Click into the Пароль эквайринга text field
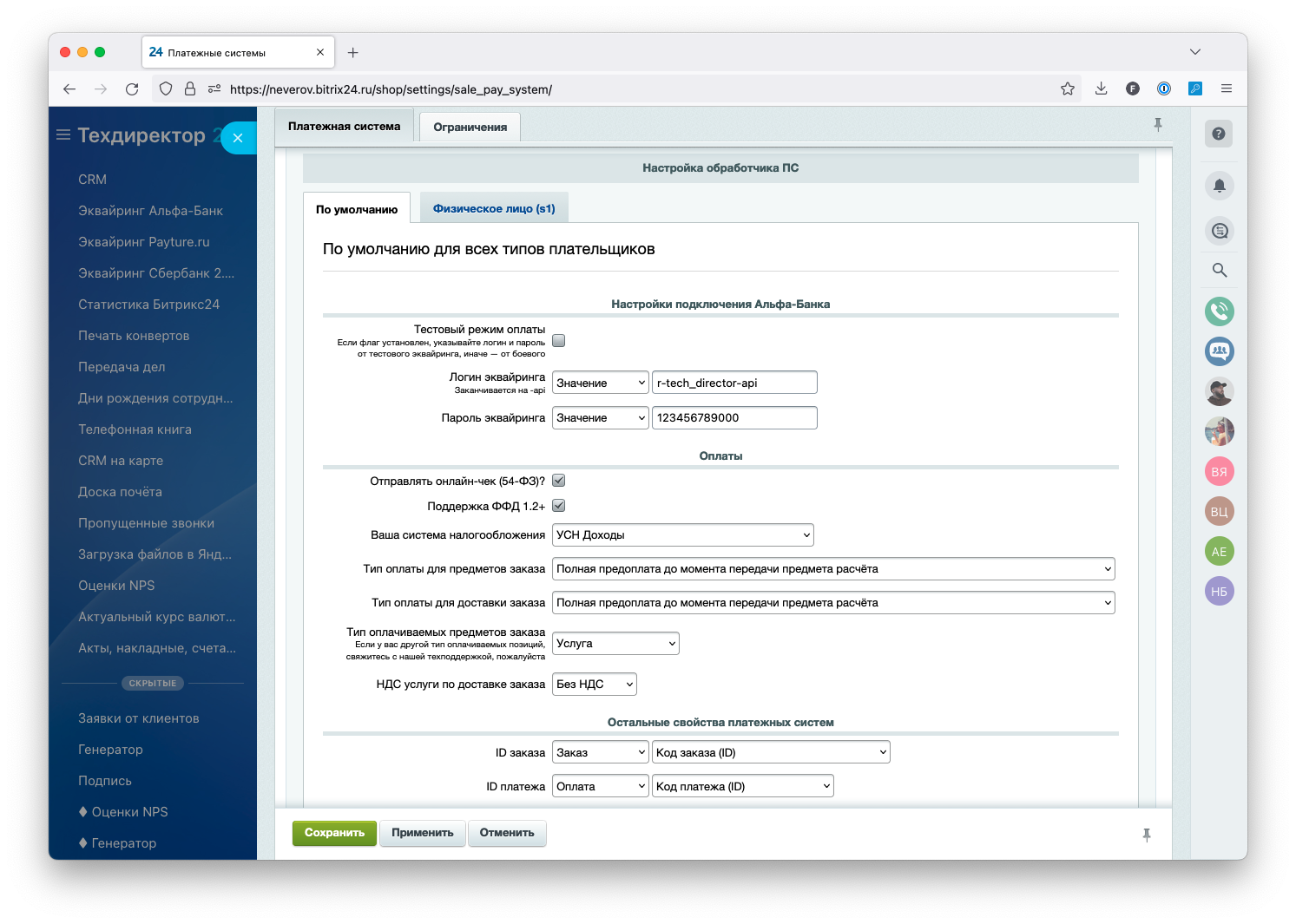 734,418
